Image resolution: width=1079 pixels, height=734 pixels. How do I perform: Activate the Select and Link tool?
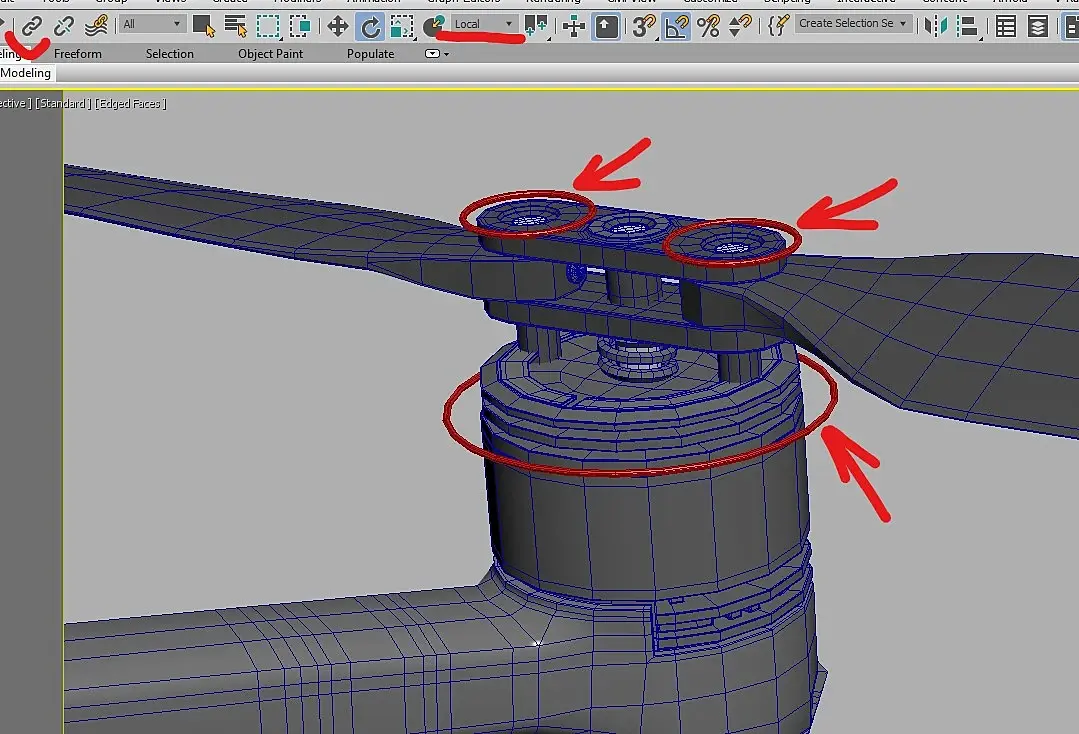pyautogui.click(x=32, y=25)
